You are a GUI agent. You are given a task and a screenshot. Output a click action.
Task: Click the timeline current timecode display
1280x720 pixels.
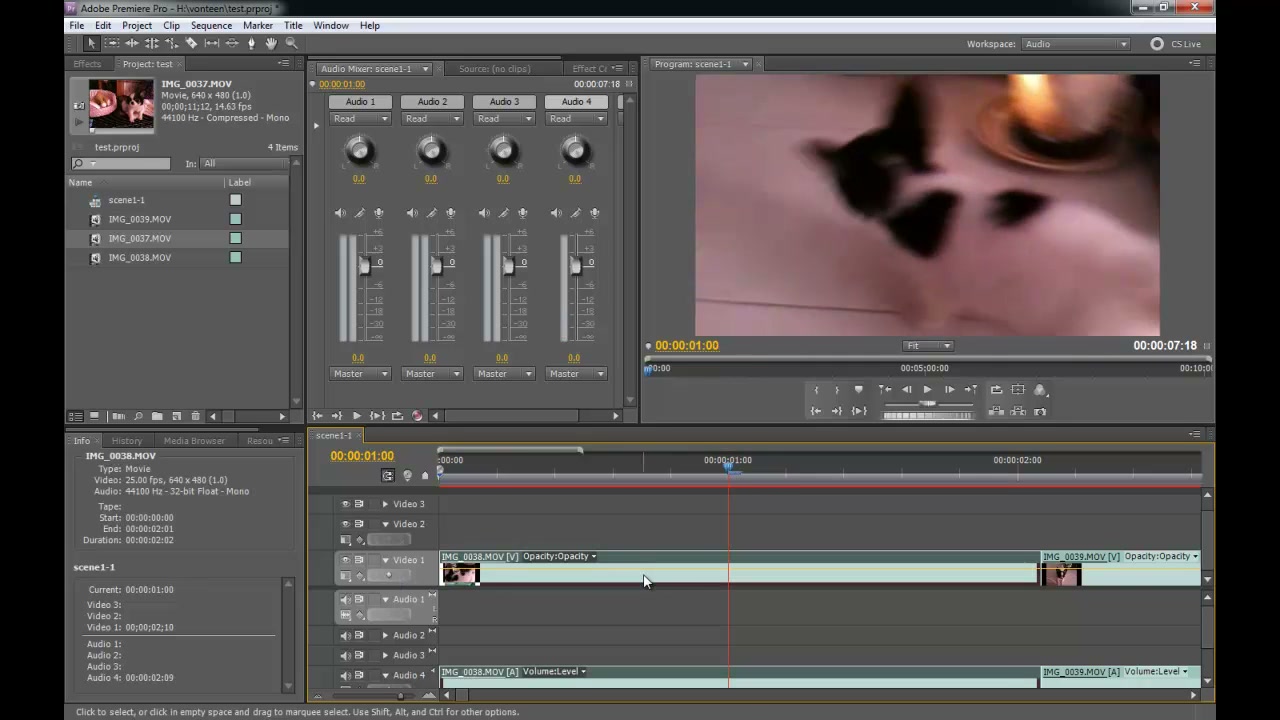tap(362, 456)
